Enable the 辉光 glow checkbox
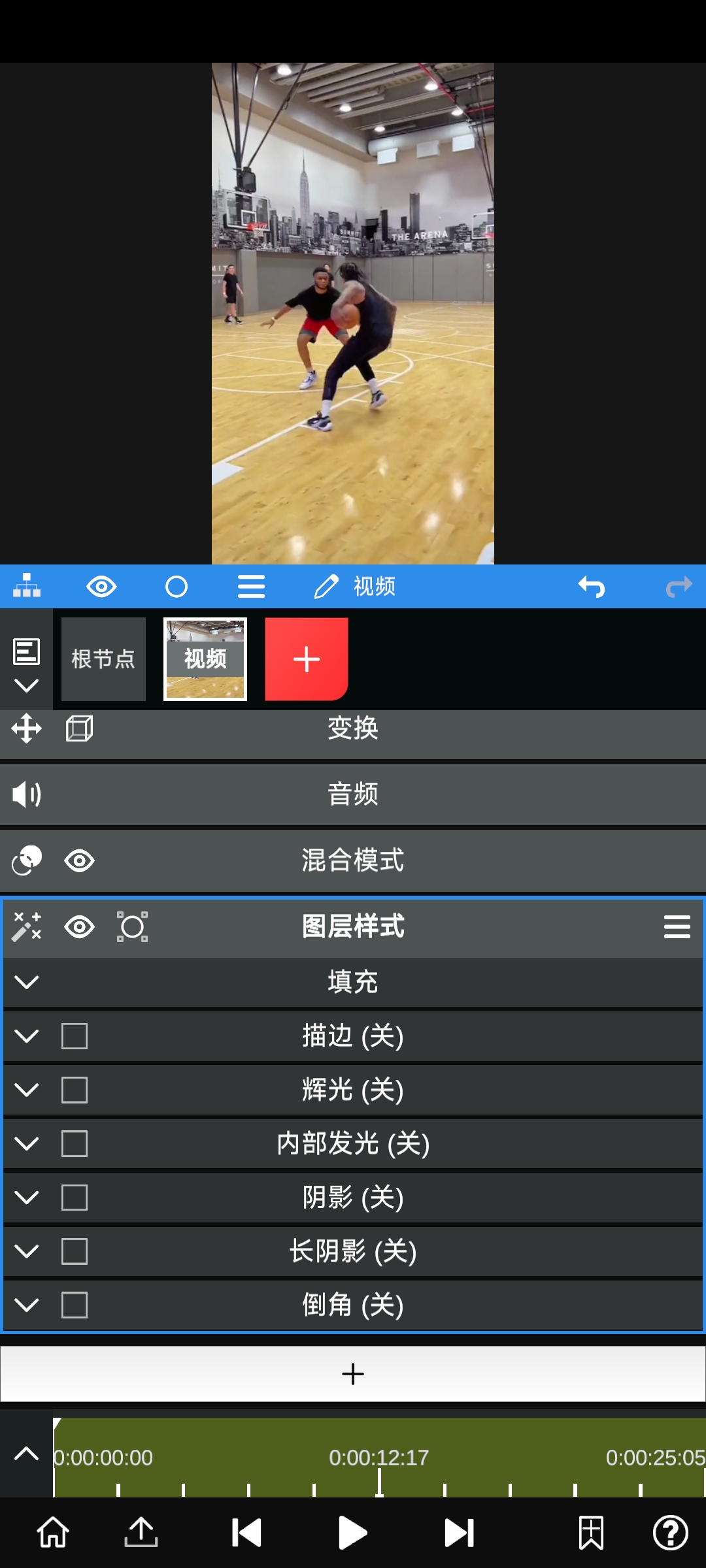Screen dimensions: 706x1568 click(75, 1090)
